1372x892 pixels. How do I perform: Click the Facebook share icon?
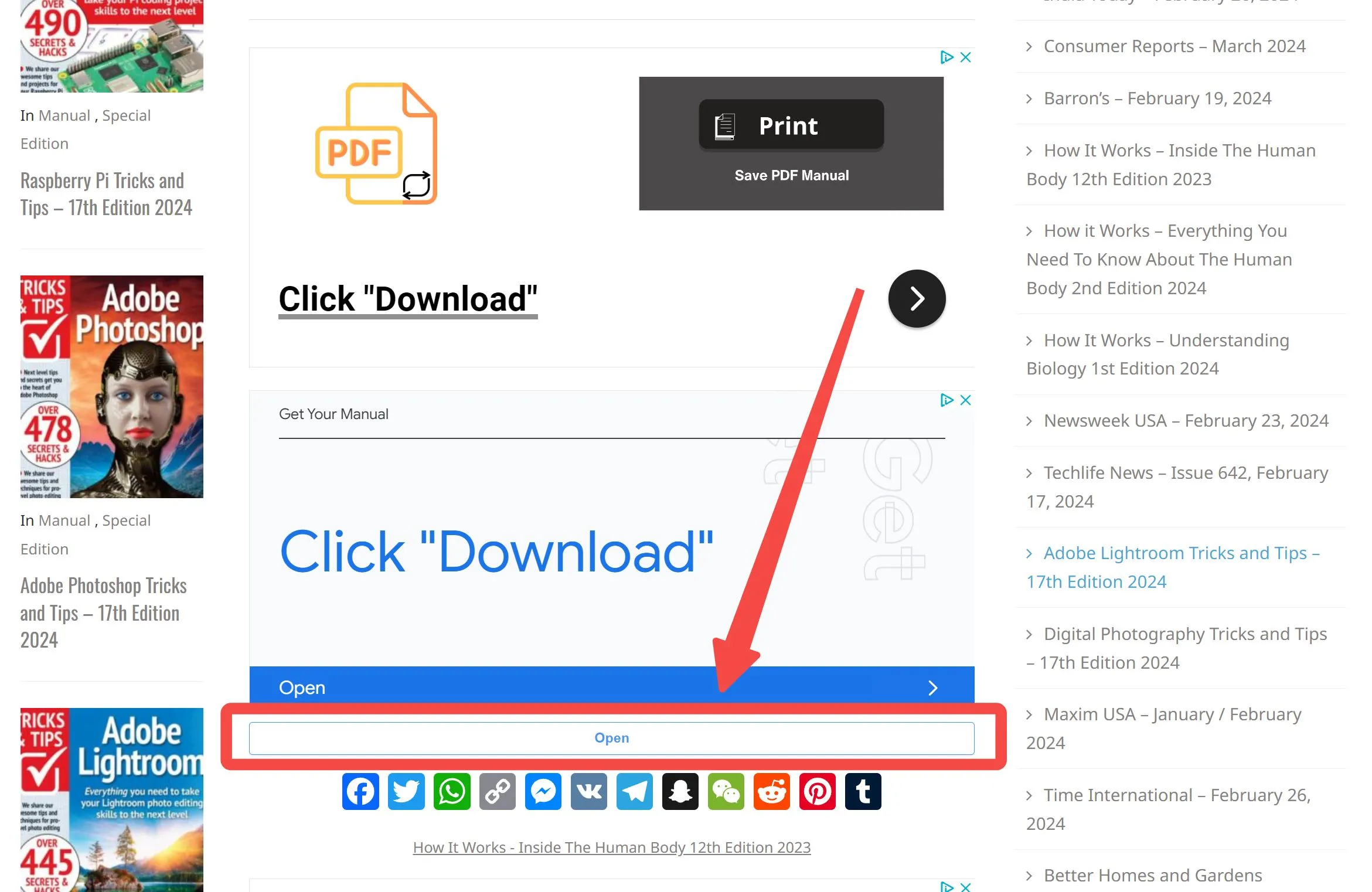coord(361,791)
